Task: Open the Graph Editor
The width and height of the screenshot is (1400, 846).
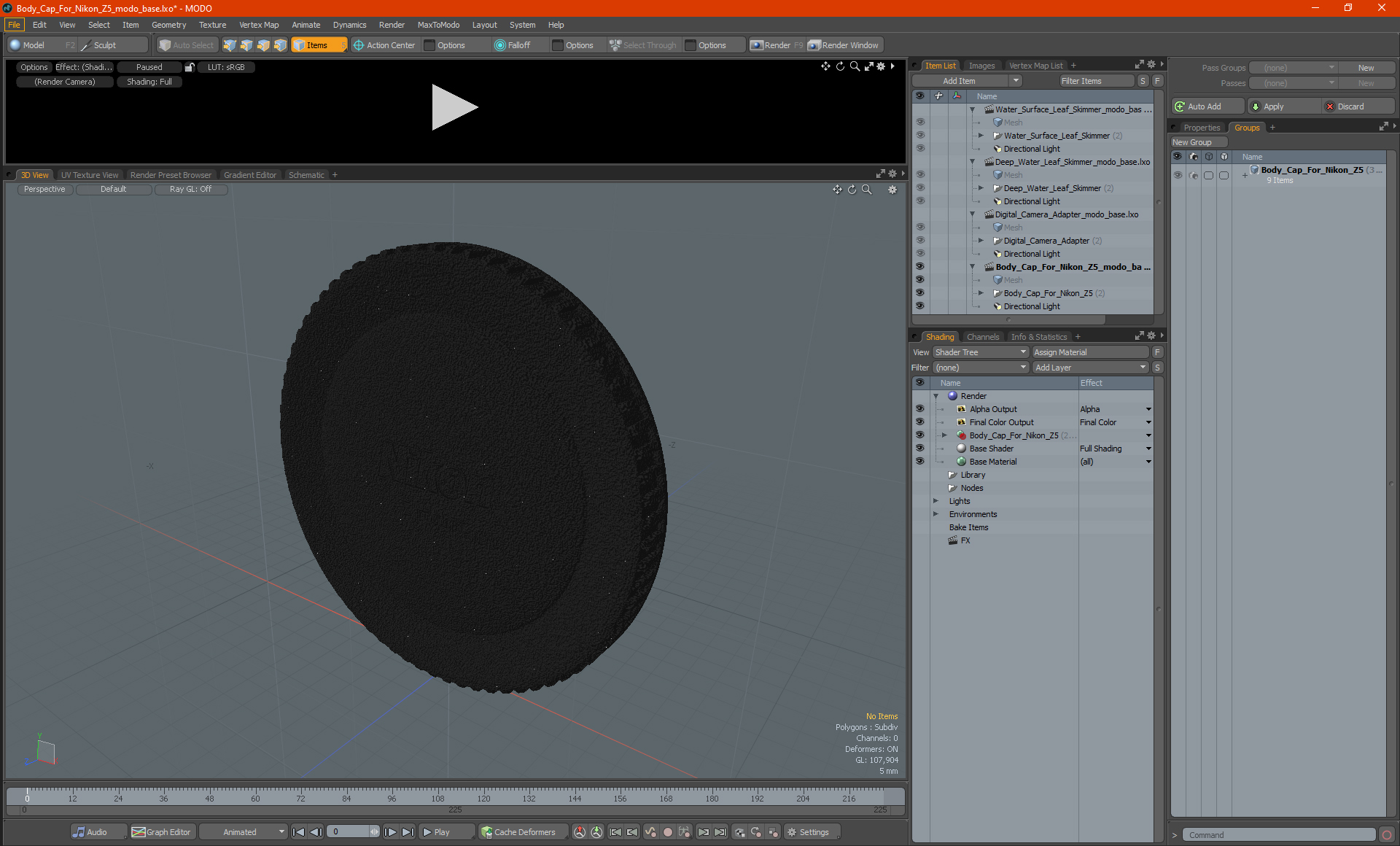Action: (x=162, y=832)
